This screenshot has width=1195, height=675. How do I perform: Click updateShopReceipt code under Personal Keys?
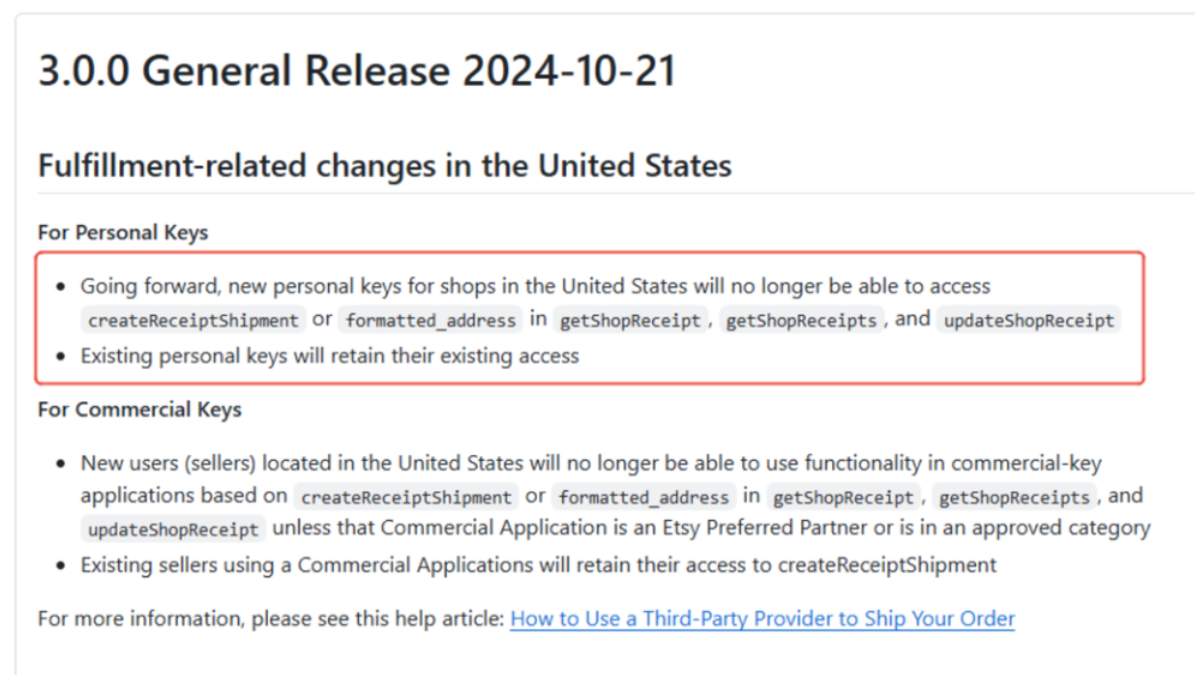point(1029,321)
